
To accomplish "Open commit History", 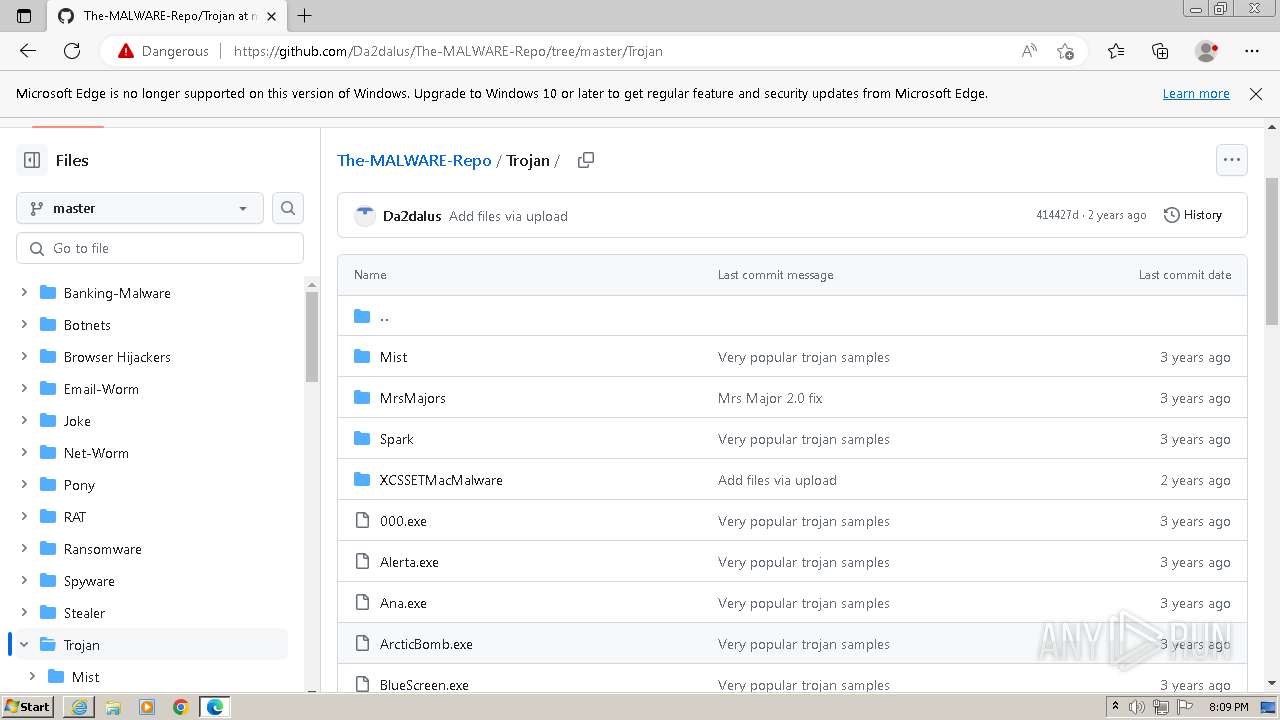I will [x=1193, y=215].
